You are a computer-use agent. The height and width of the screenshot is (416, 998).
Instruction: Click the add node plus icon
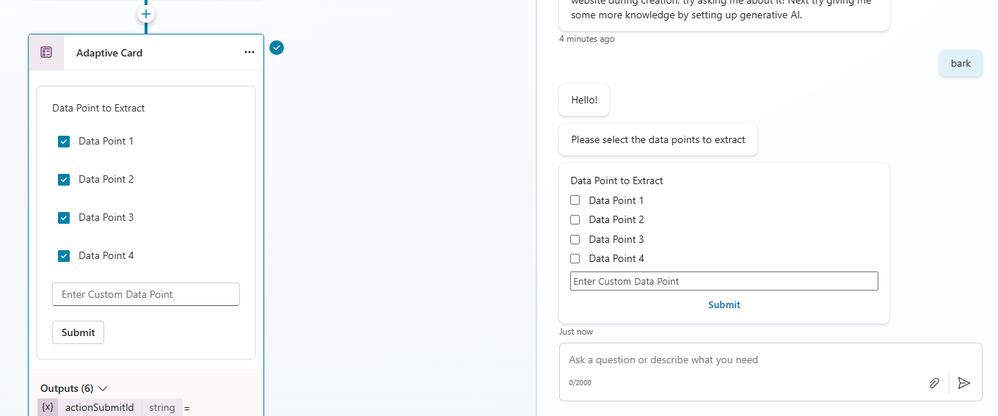coord(146,14)
